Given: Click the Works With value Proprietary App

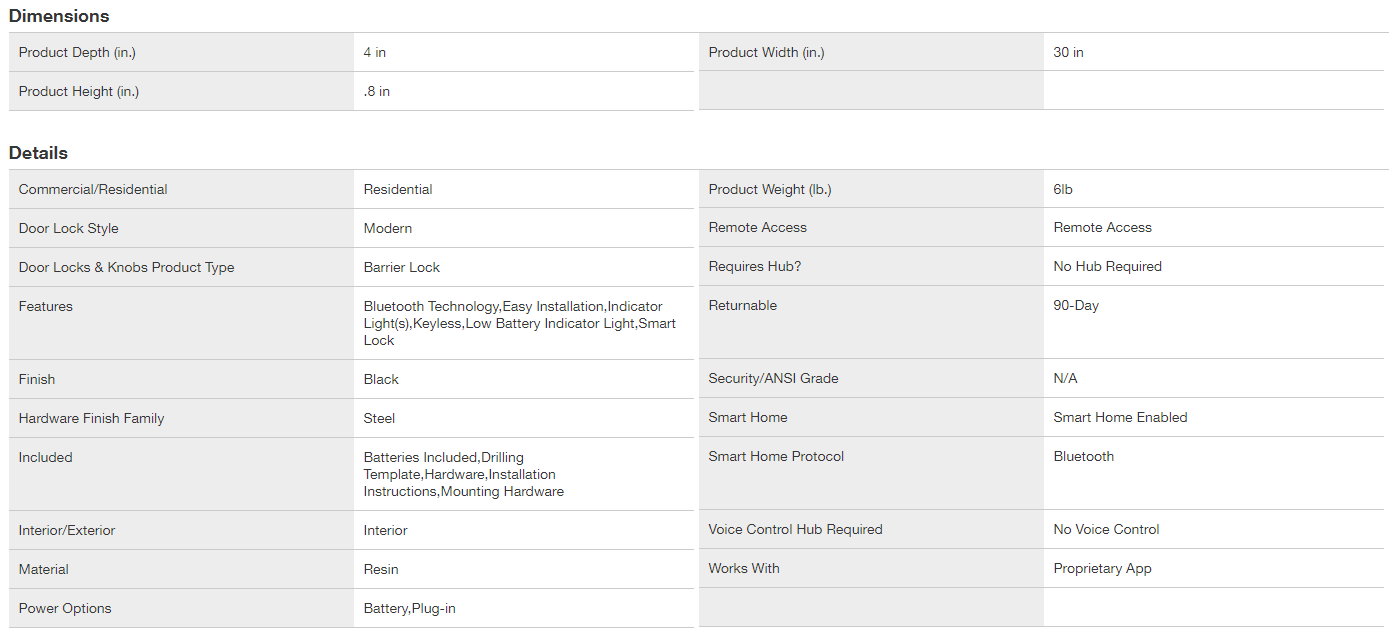Looking at the screenshot, I should pos(1102,568).
